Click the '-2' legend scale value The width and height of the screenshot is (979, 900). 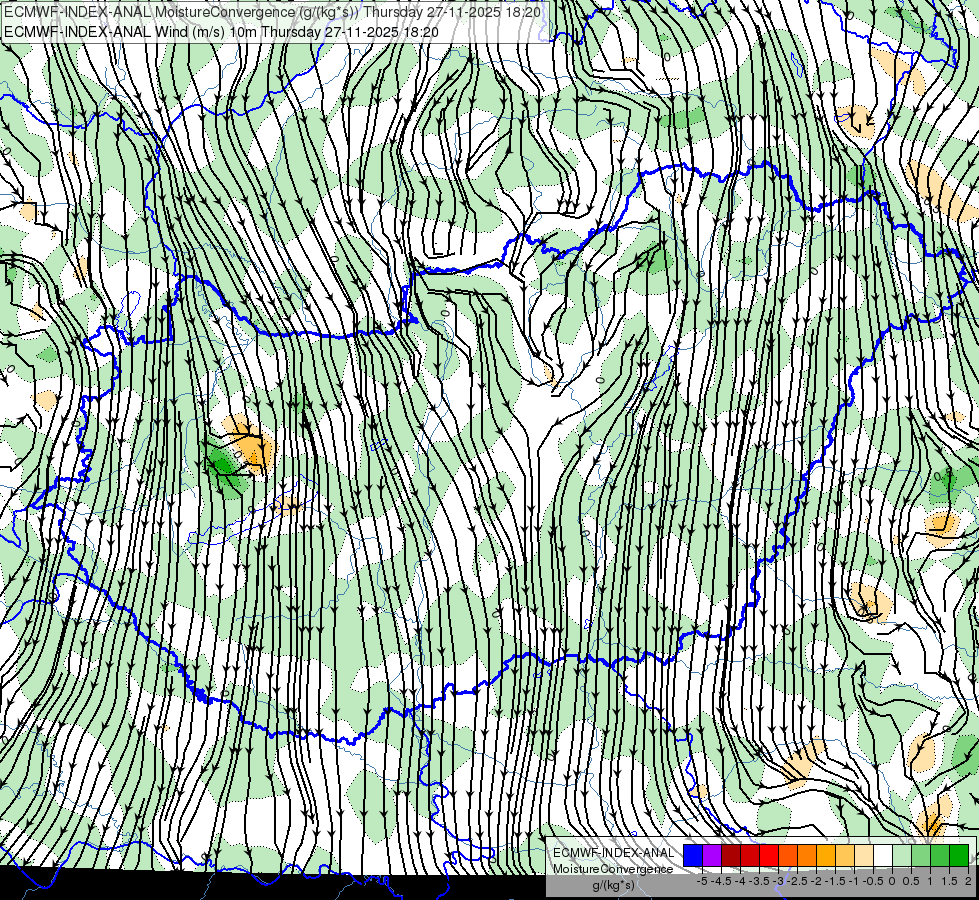(x=816, y=881)
